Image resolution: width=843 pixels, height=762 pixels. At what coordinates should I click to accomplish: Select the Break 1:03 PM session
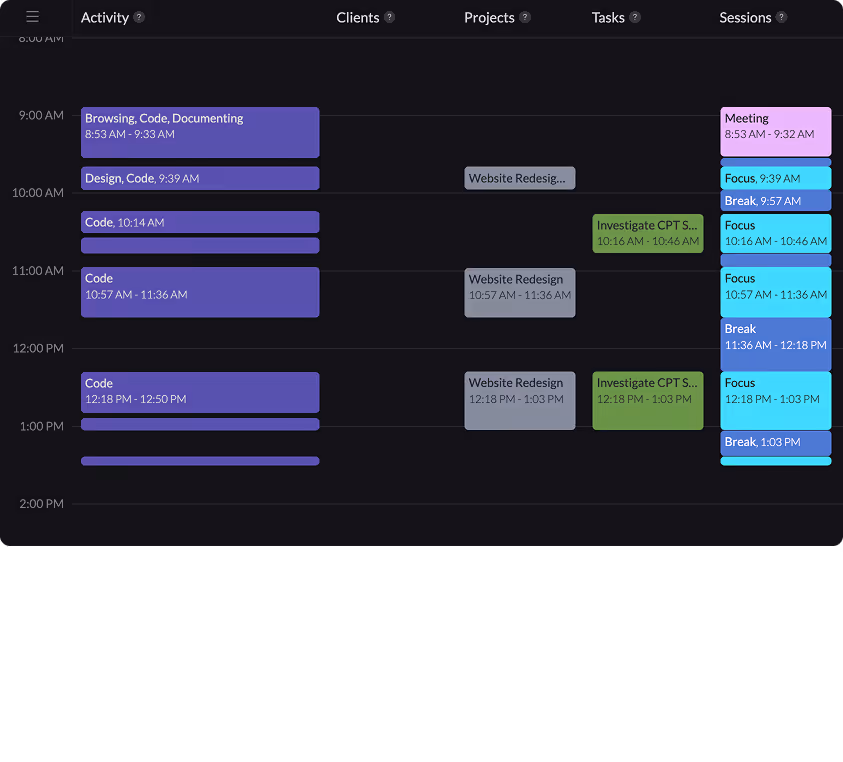pyautogui.click(x=776, y=443)
